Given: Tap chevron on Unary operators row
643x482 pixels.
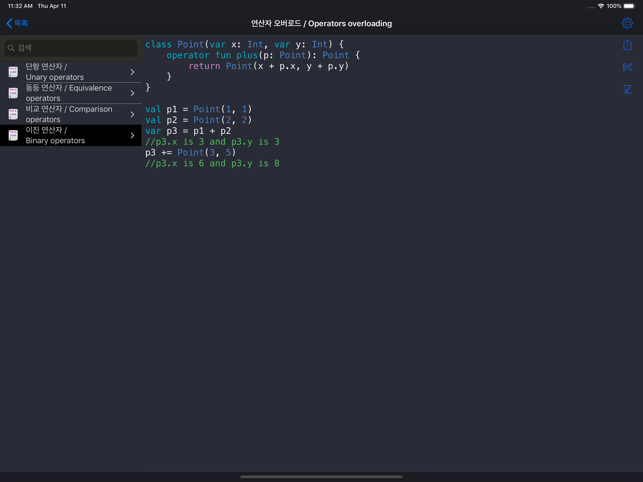Looking at the screenshot, I should [x=132, y=72].
